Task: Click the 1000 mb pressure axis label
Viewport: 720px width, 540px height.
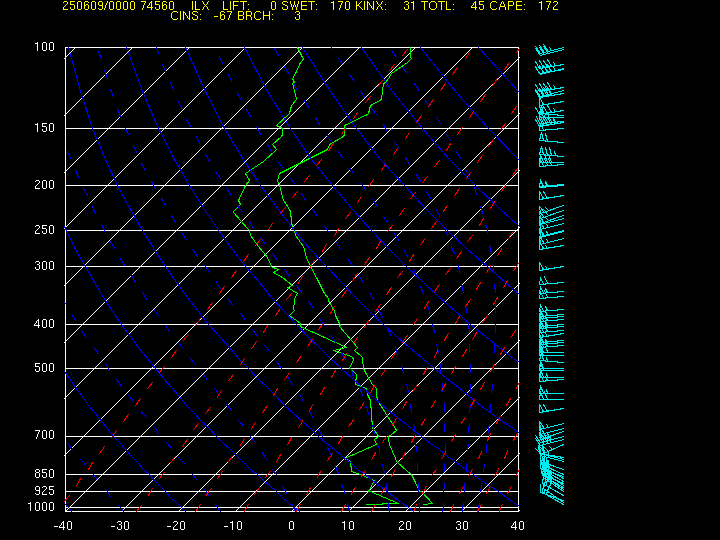Action: pyautogui.click(x=41, y=507)
